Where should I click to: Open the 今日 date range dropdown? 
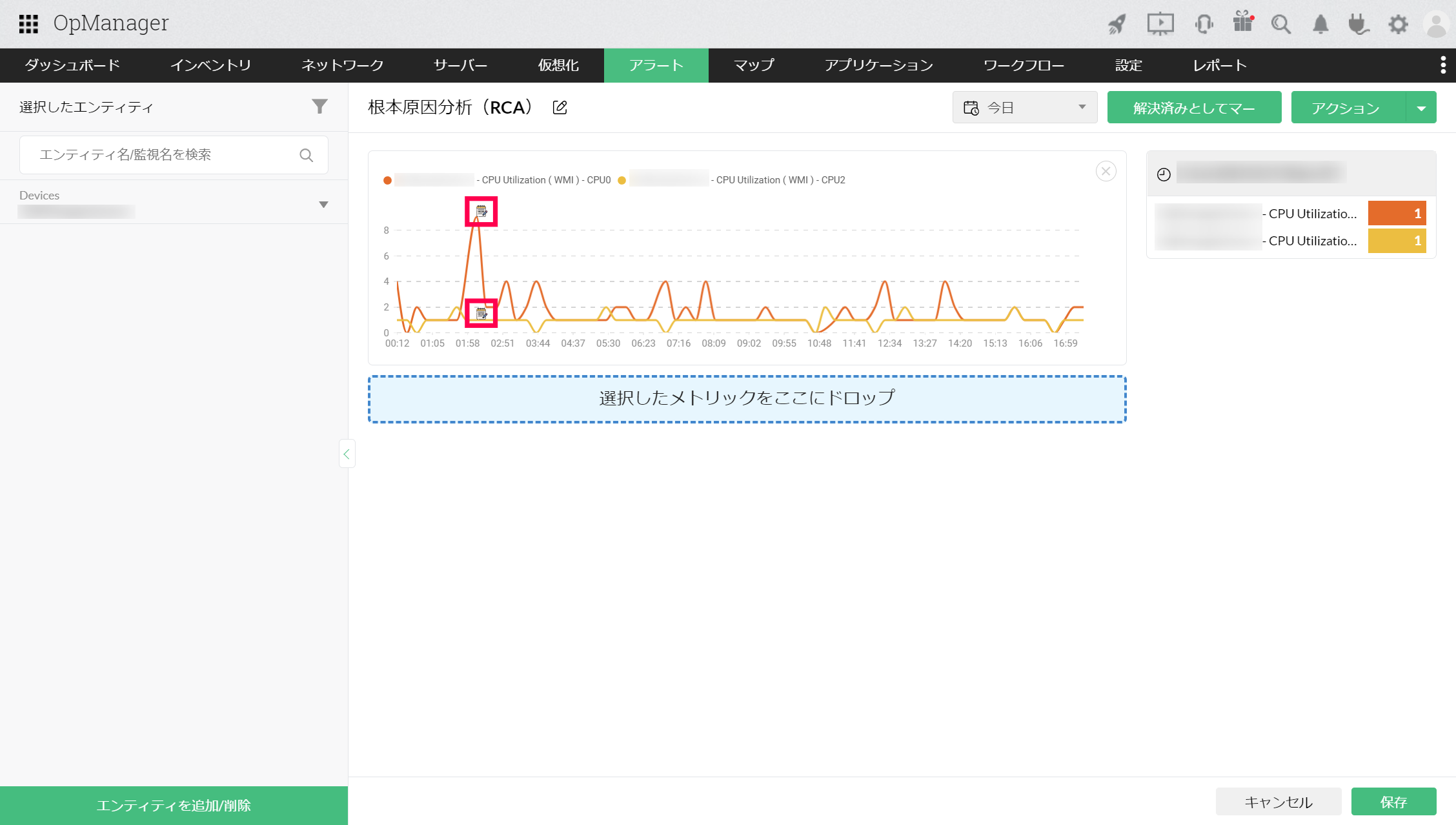point(1024,107)
